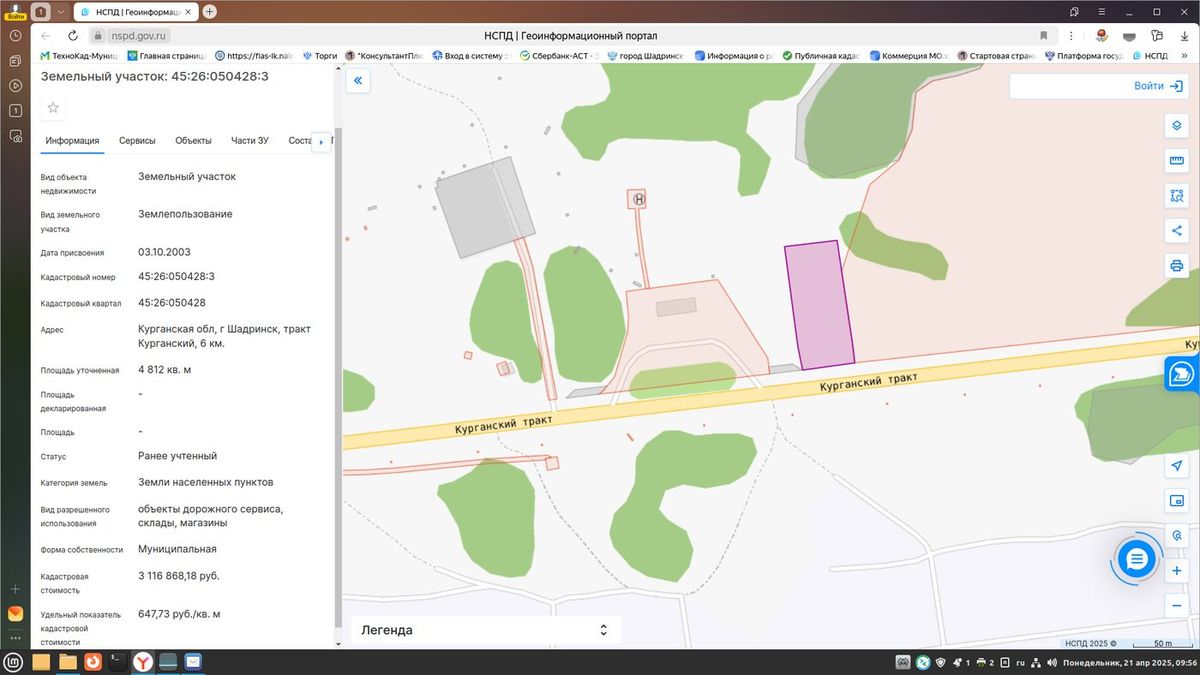Add parcel to favorites with star
Screen dimensions: 1200x675
[x=53, y=107]
